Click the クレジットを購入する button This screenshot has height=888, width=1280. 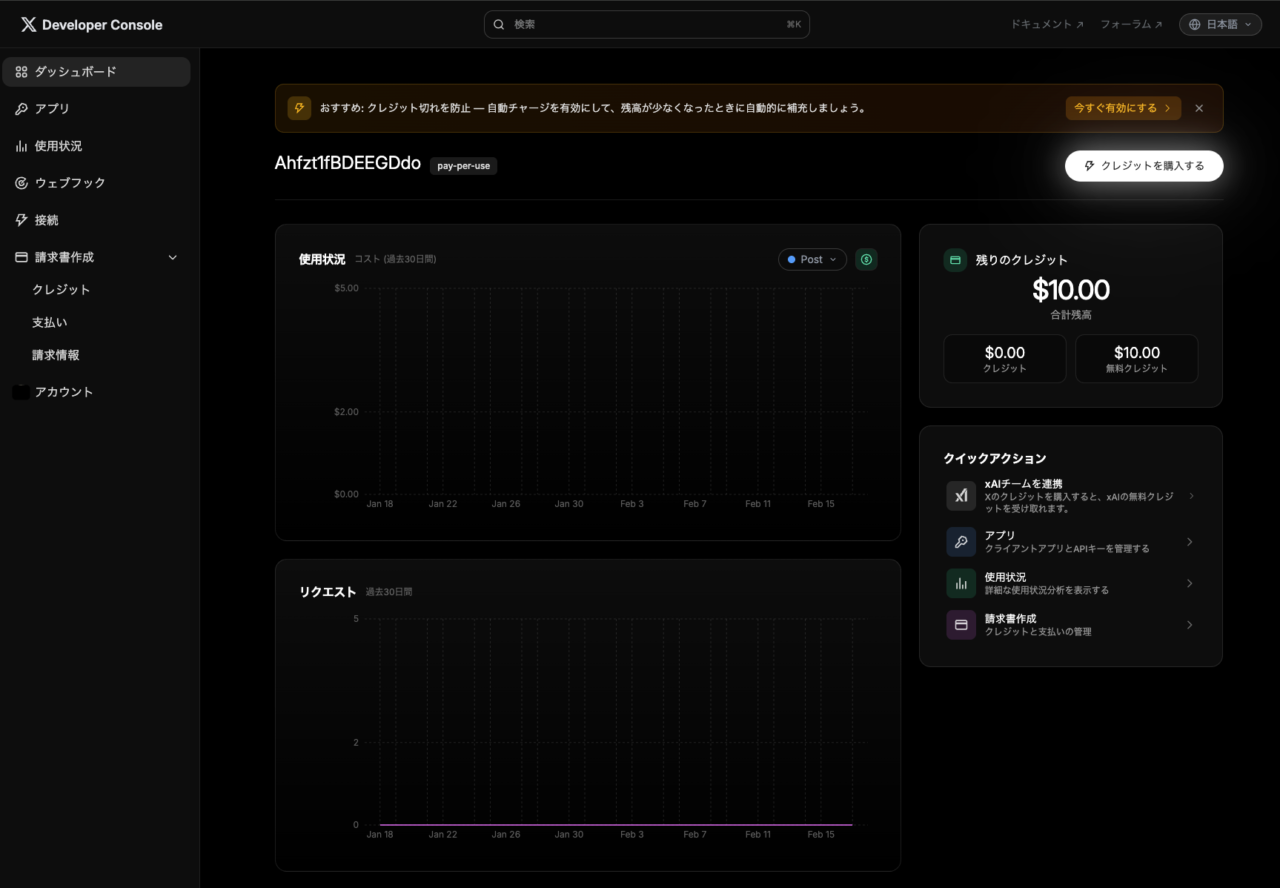[1143, 166]
